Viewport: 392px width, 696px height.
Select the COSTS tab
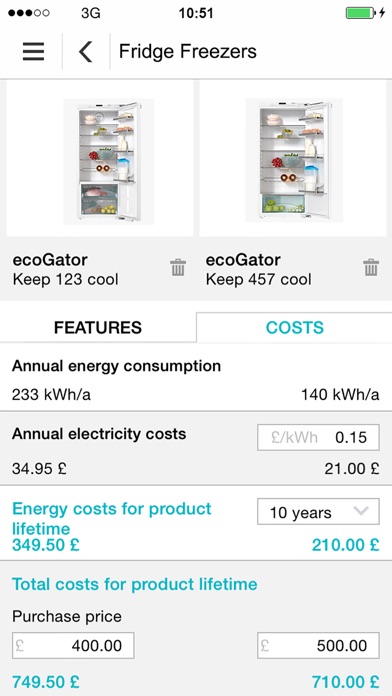pyautogui.click(x=294, y=328)
